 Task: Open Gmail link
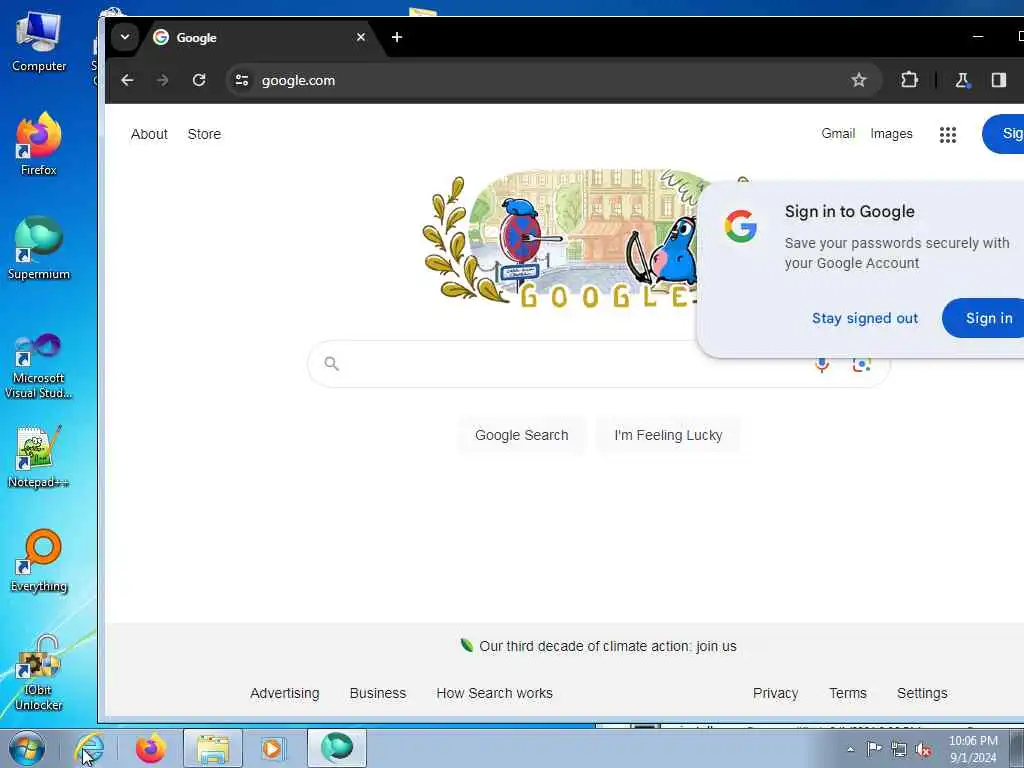[838, 133]
